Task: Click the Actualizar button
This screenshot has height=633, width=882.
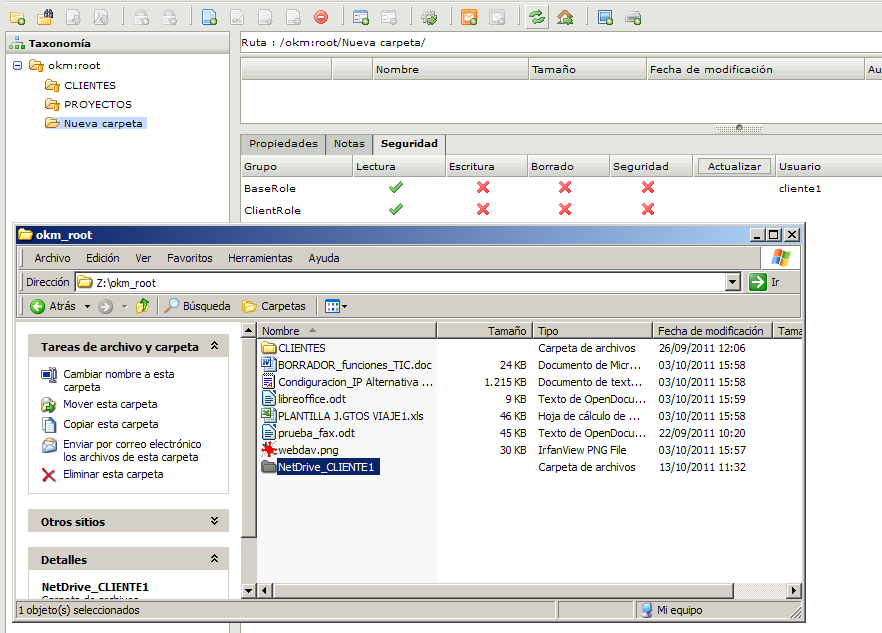Action: 734,165
